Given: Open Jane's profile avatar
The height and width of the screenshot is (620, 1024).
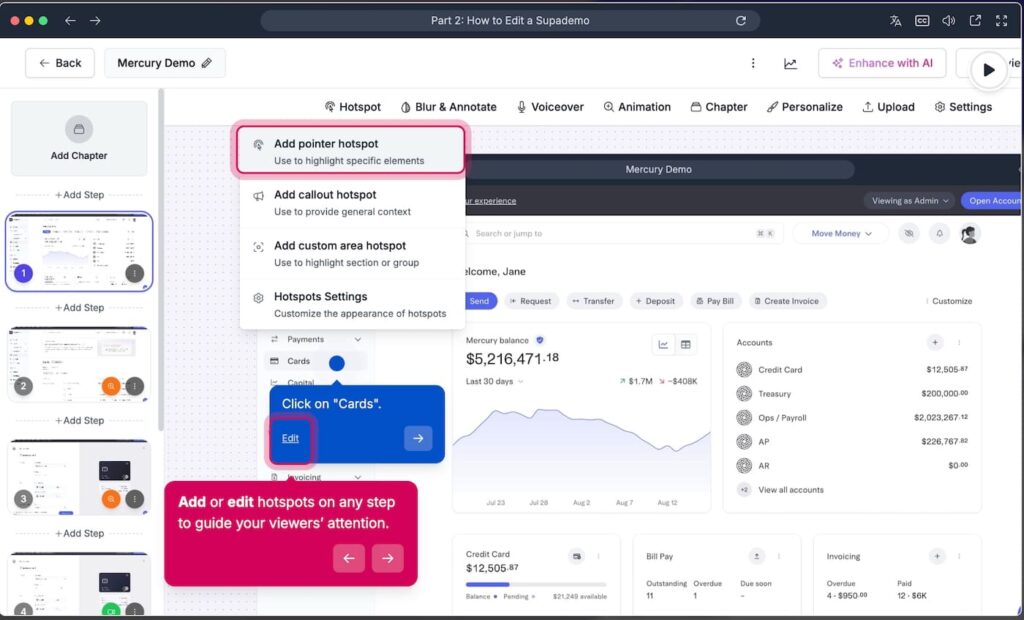Looking at the screenshot, I should (x=970, y=233).
